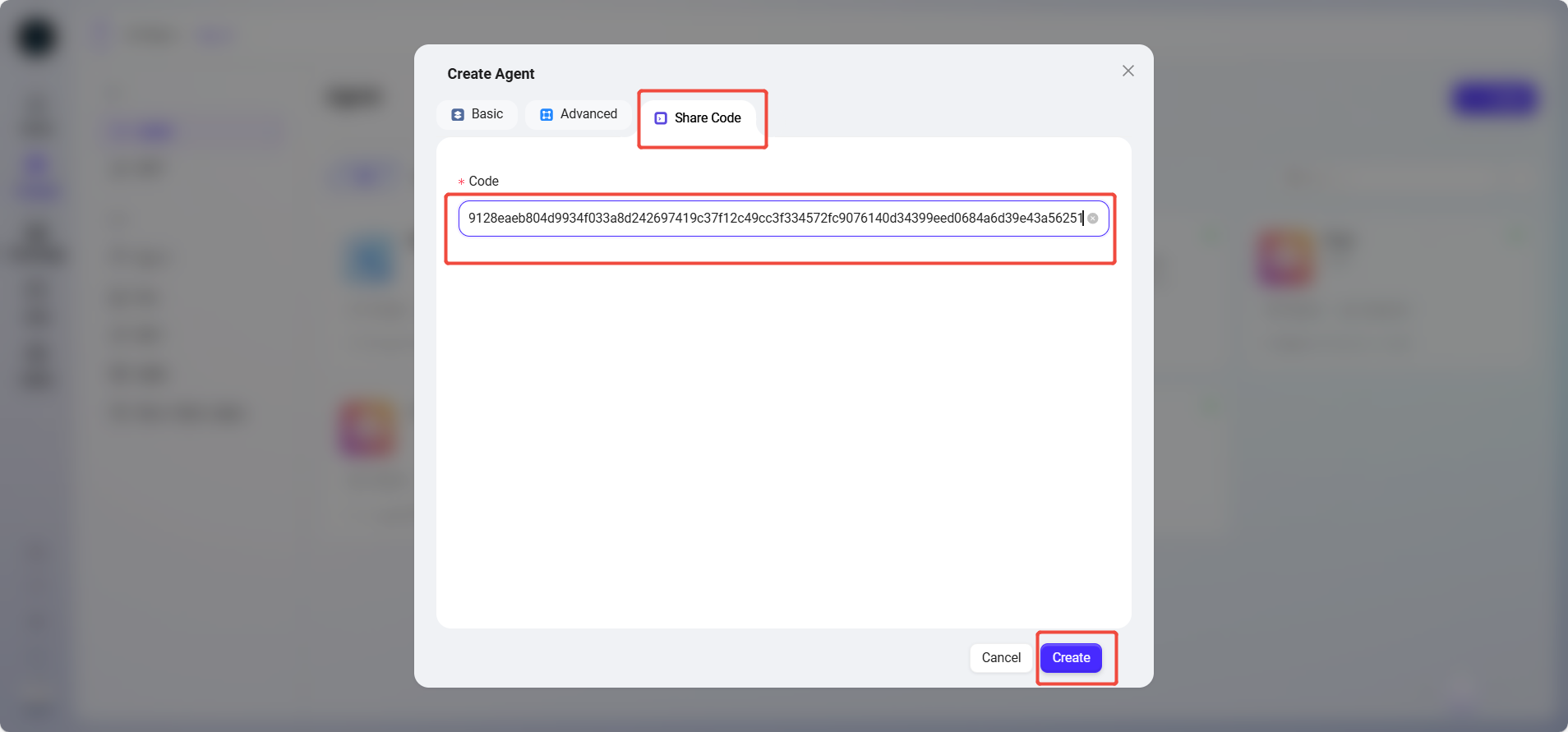Click the blurred blue agent icon

coord(370,261)
